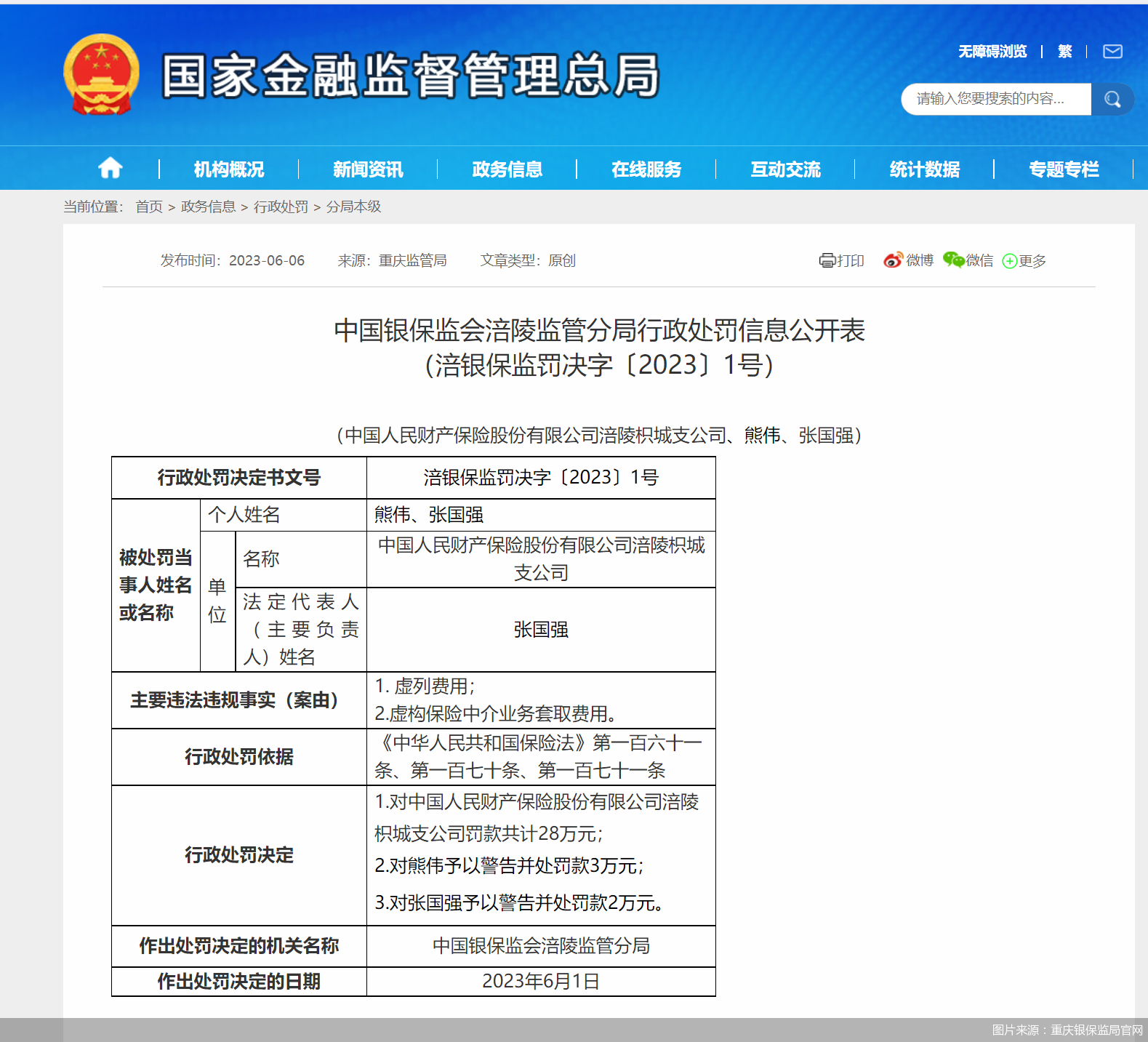This screenshot has height=1042, width=1148.
Task: Click header 作出处罚决定的日期
Action: point(239,982)
